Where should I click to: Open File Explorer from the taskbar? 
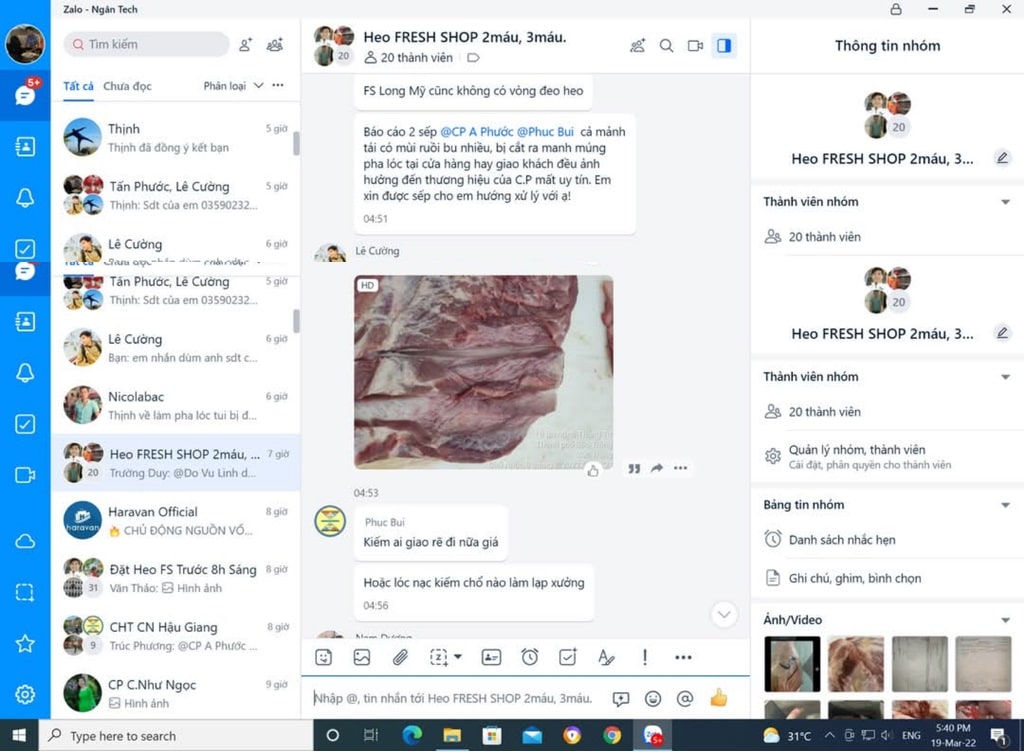click(451, 736)
